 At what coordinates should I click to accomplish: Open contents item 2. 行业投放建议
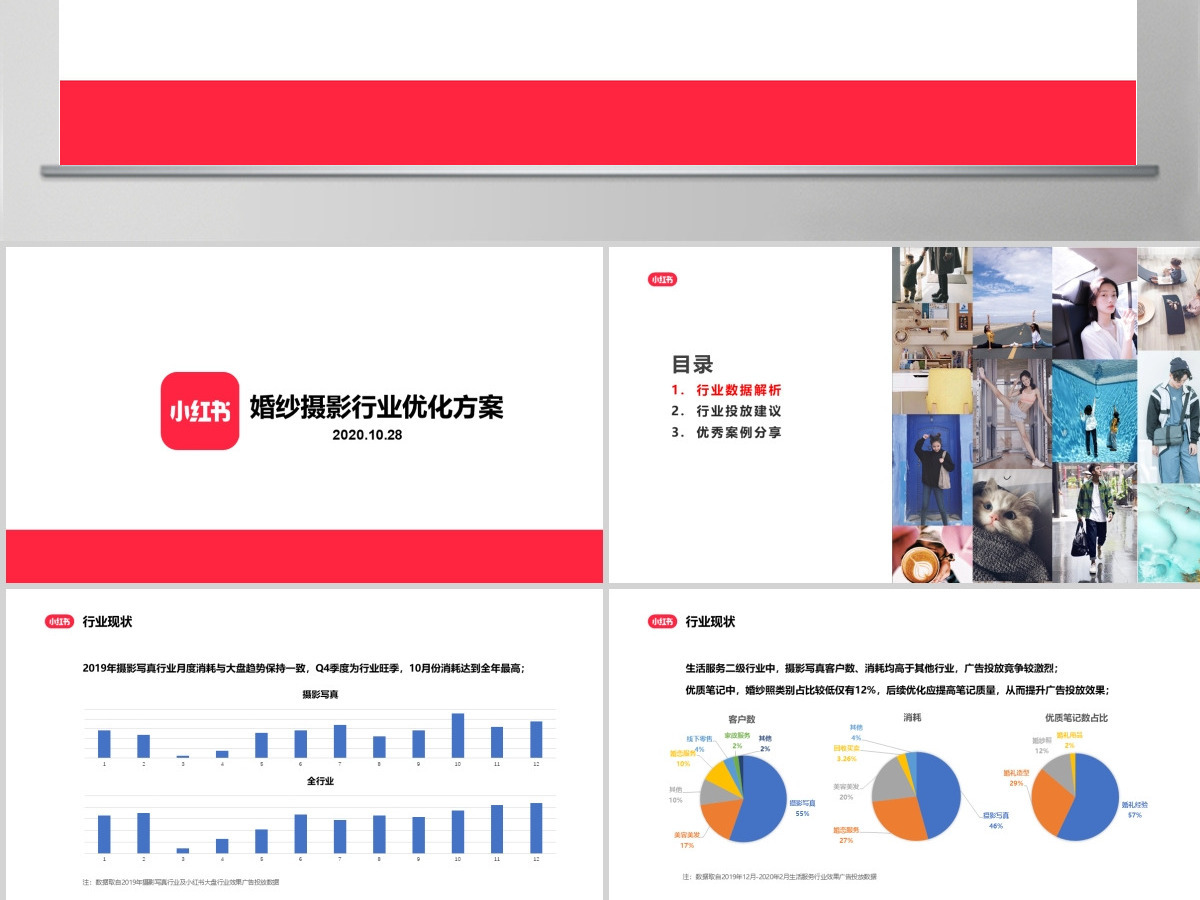pos(726,411)
